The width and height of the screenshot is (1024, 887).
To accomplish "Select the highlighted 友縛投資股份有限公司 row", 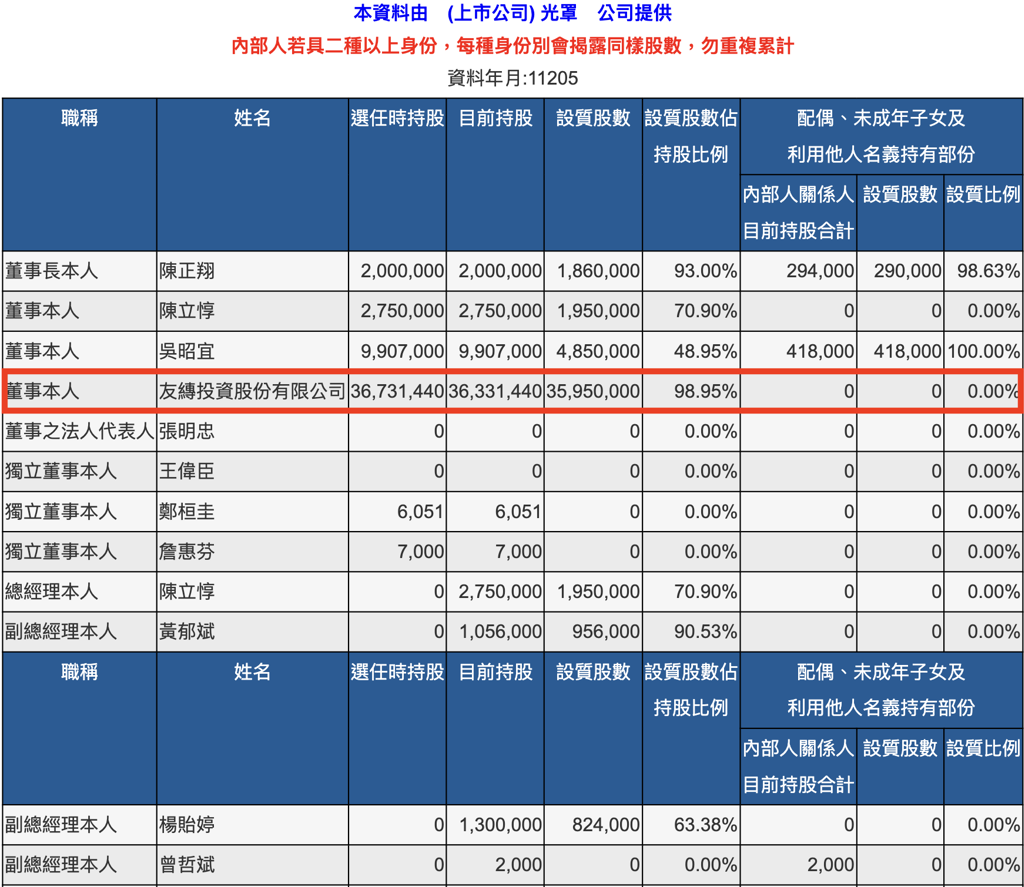I will point(250,392).
